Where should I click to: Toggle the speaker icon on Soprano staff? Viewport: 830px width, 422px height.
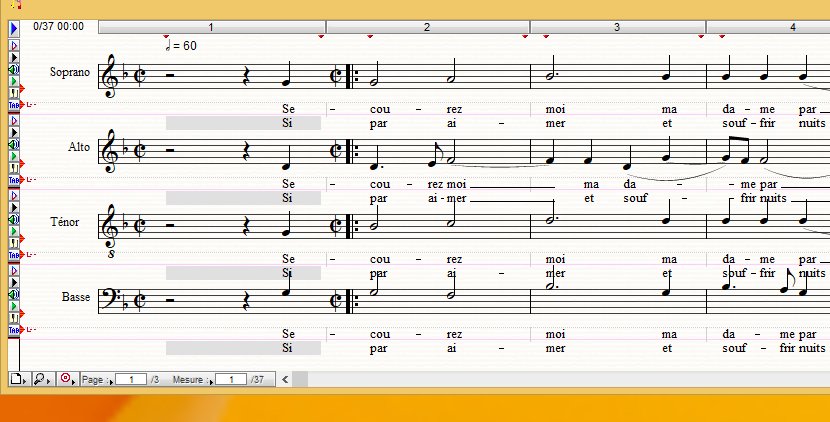[x=14, y=69]
